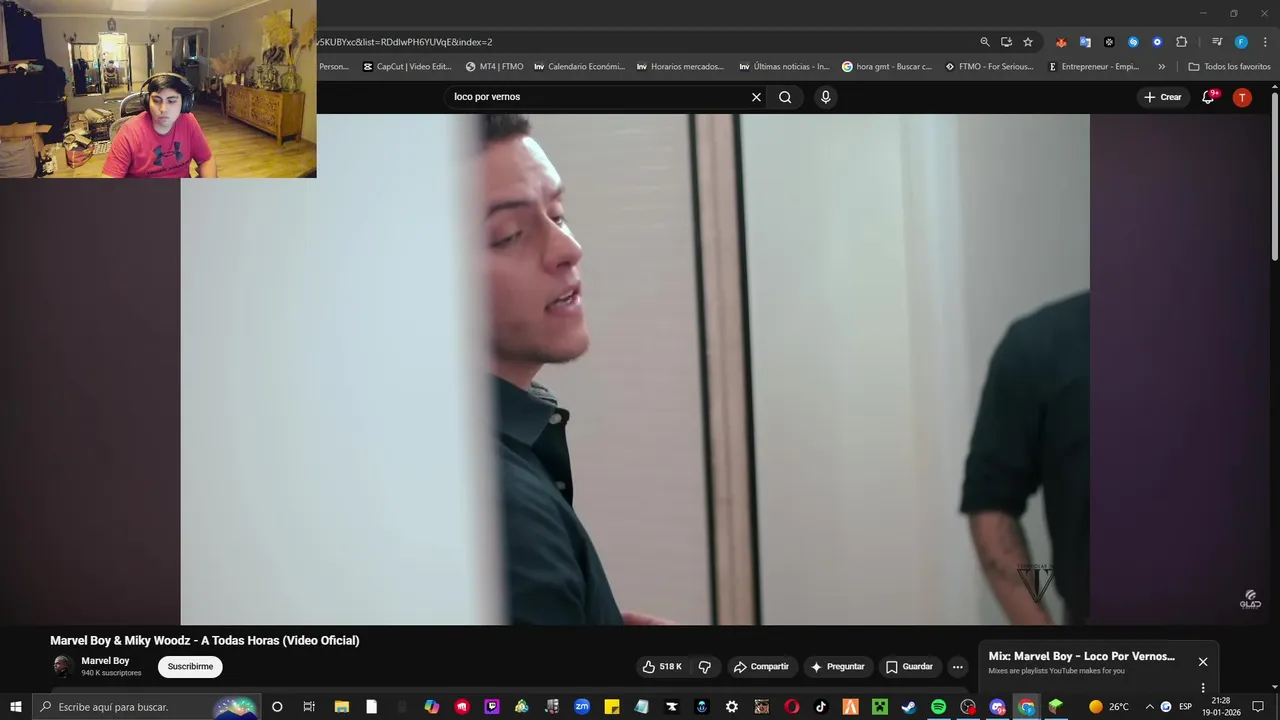Open the blue circle extension icon
1280x720 pixels.
pos(1157,42)
